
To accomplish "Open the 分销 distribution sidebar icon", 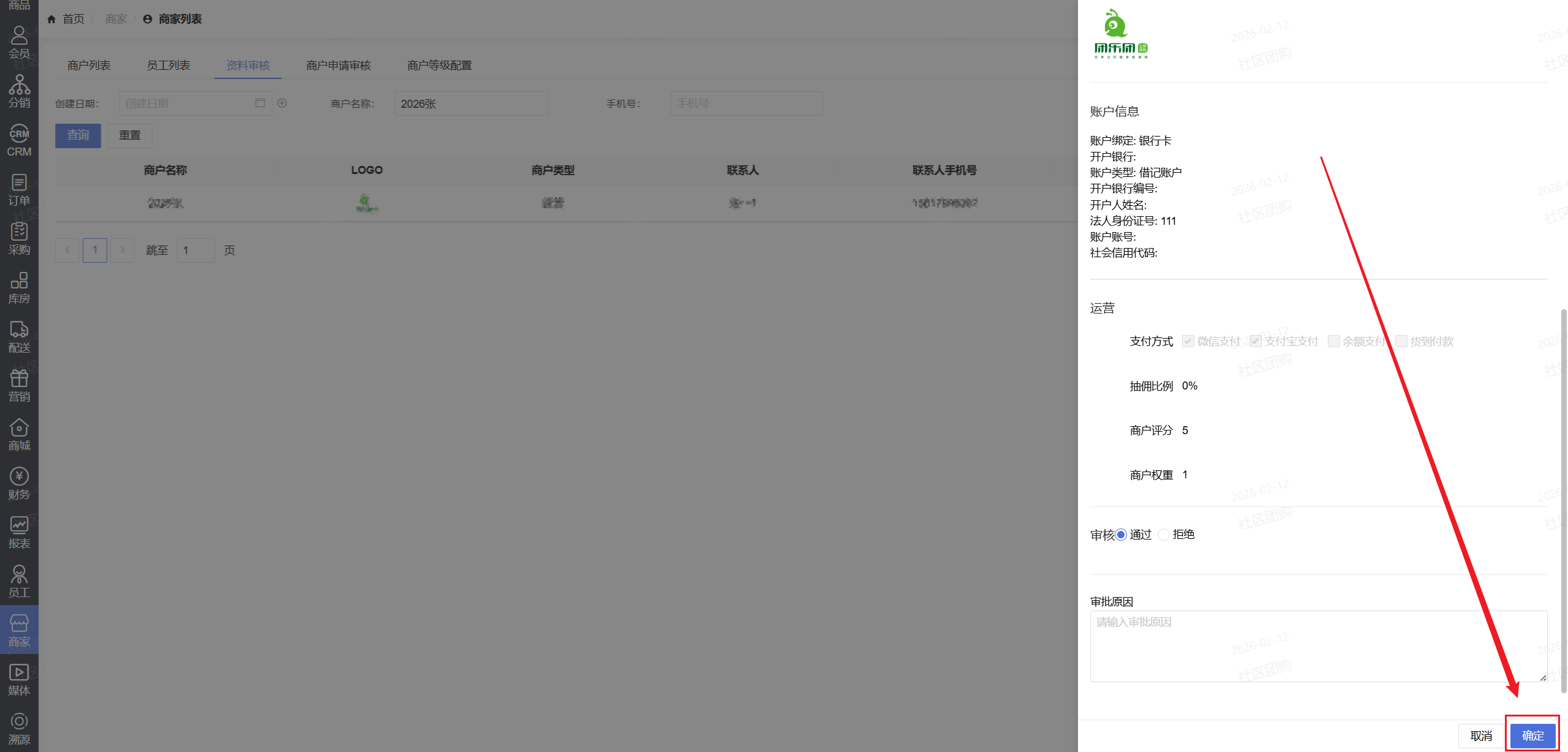I will click(19, 91).
